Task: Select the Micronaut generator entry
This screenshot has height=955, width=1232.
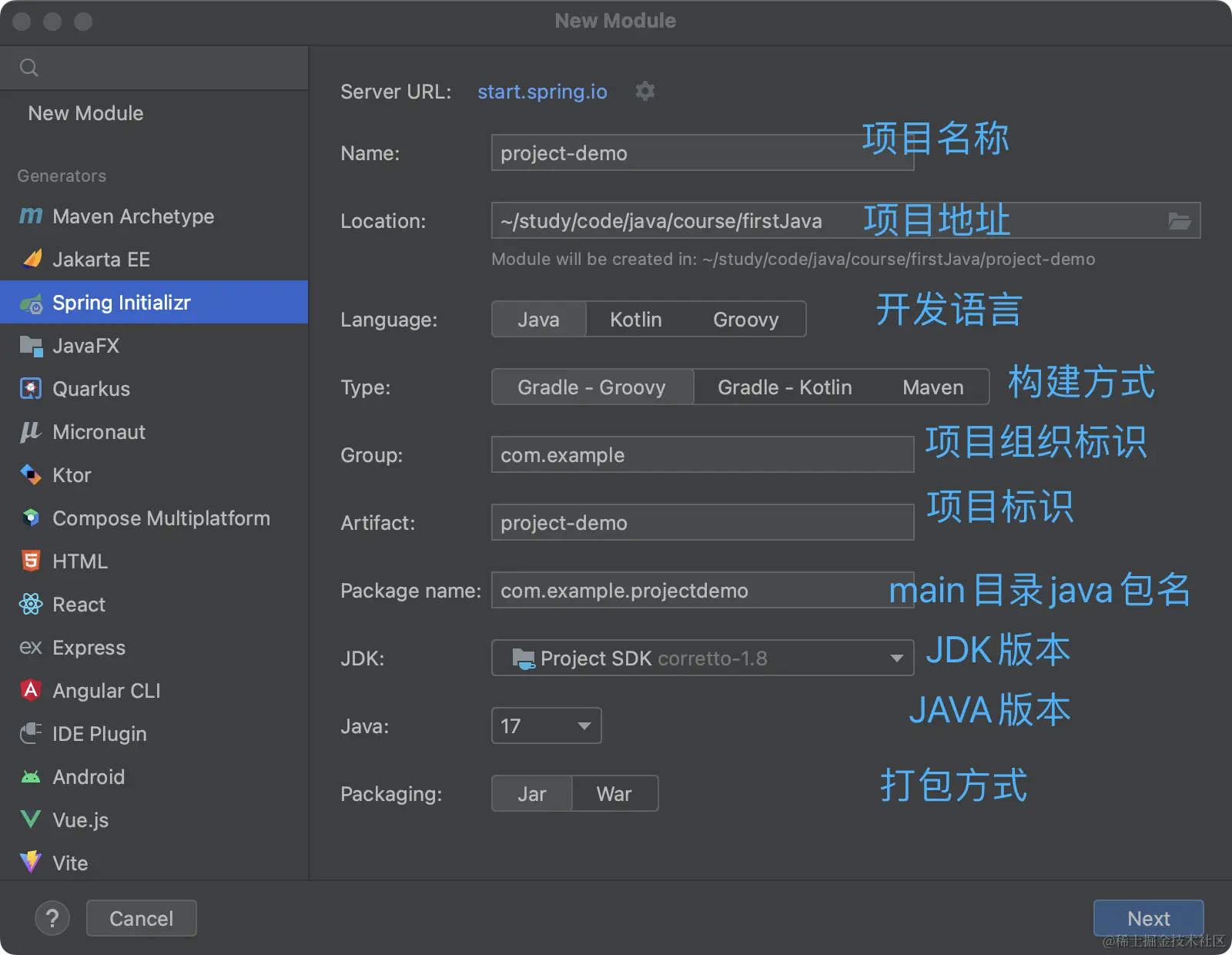Action: (x=154, y=432)
